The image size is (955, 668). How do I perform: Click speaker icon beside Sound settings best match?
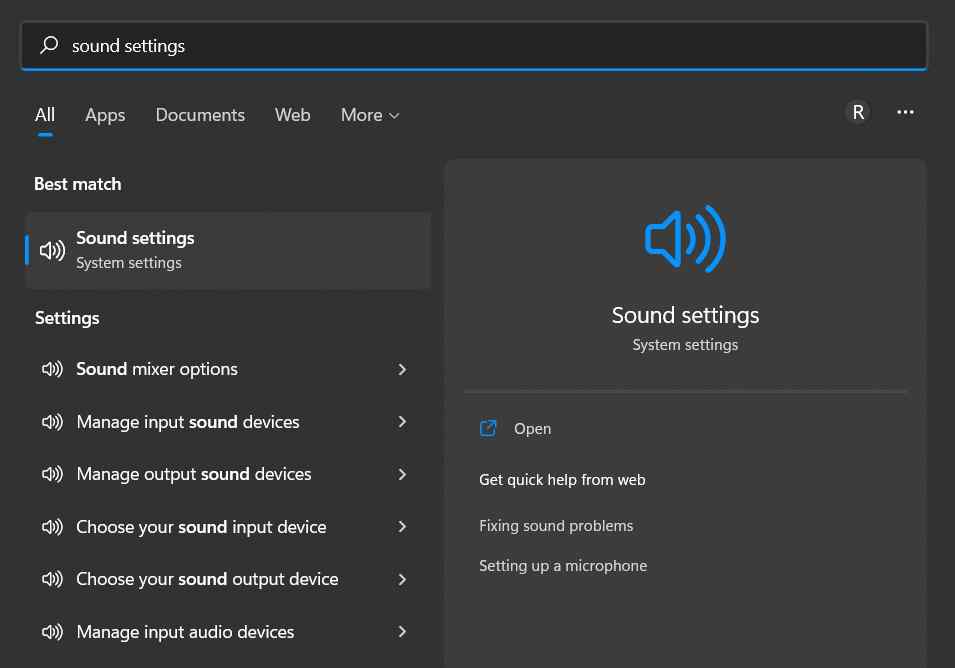pos(52,250)
